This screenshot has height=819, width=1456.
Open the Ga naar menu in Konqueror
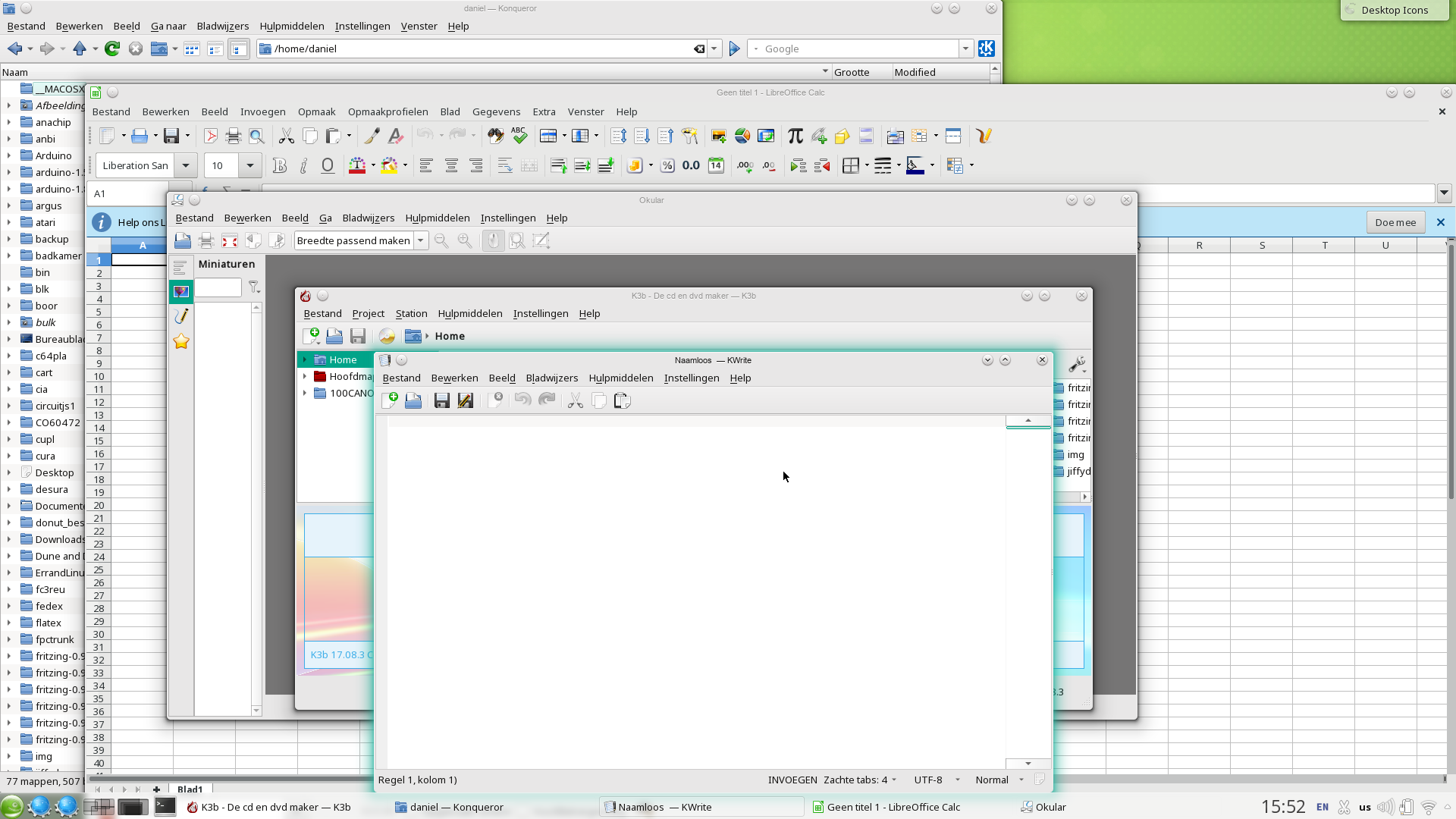(168, 26)
